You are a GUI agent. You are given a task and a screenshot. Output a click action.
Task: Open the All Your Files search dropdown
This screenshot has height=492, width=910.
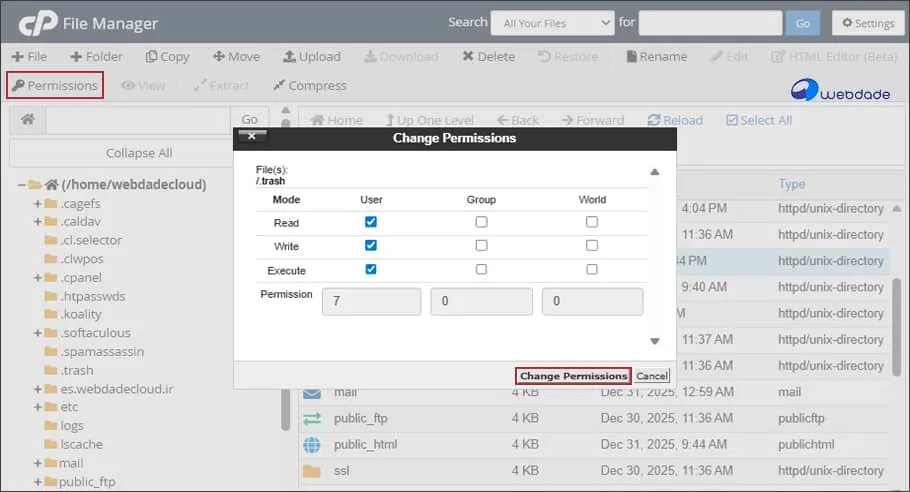click(552, 23)
